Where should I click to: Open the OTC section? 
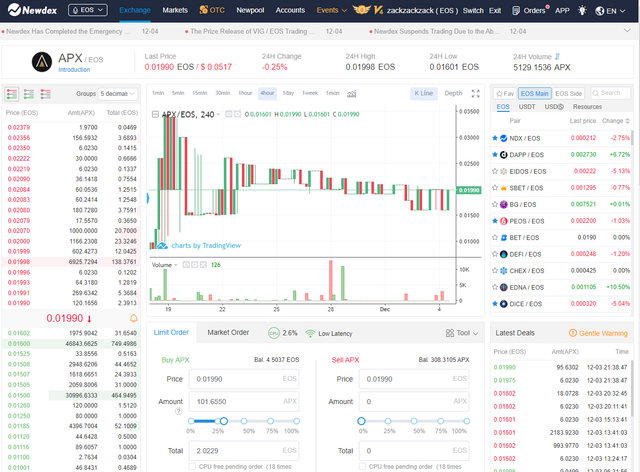(x=212, y=10)
